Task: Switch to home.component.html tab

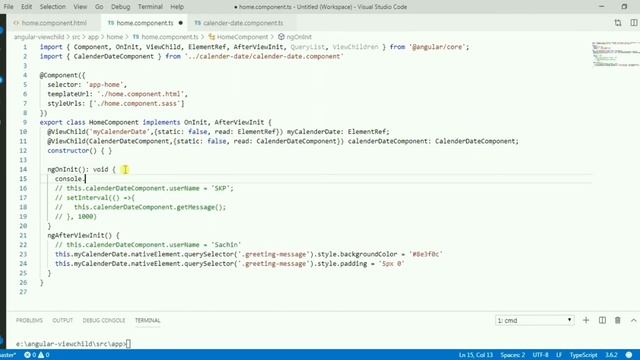Action: 53,23
